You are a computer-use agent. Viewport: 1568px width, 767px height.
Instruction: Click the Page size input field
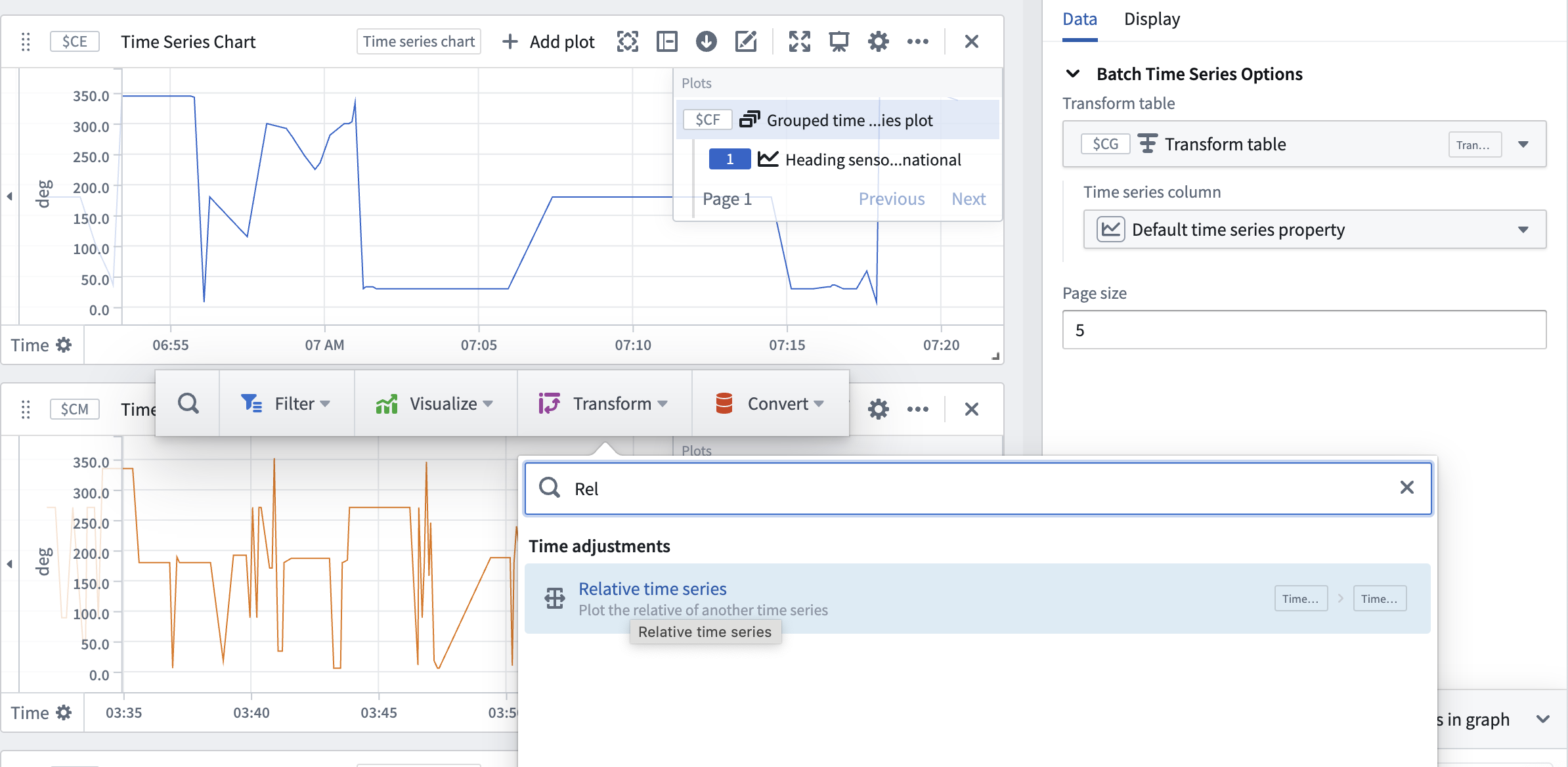point(1304,330)
